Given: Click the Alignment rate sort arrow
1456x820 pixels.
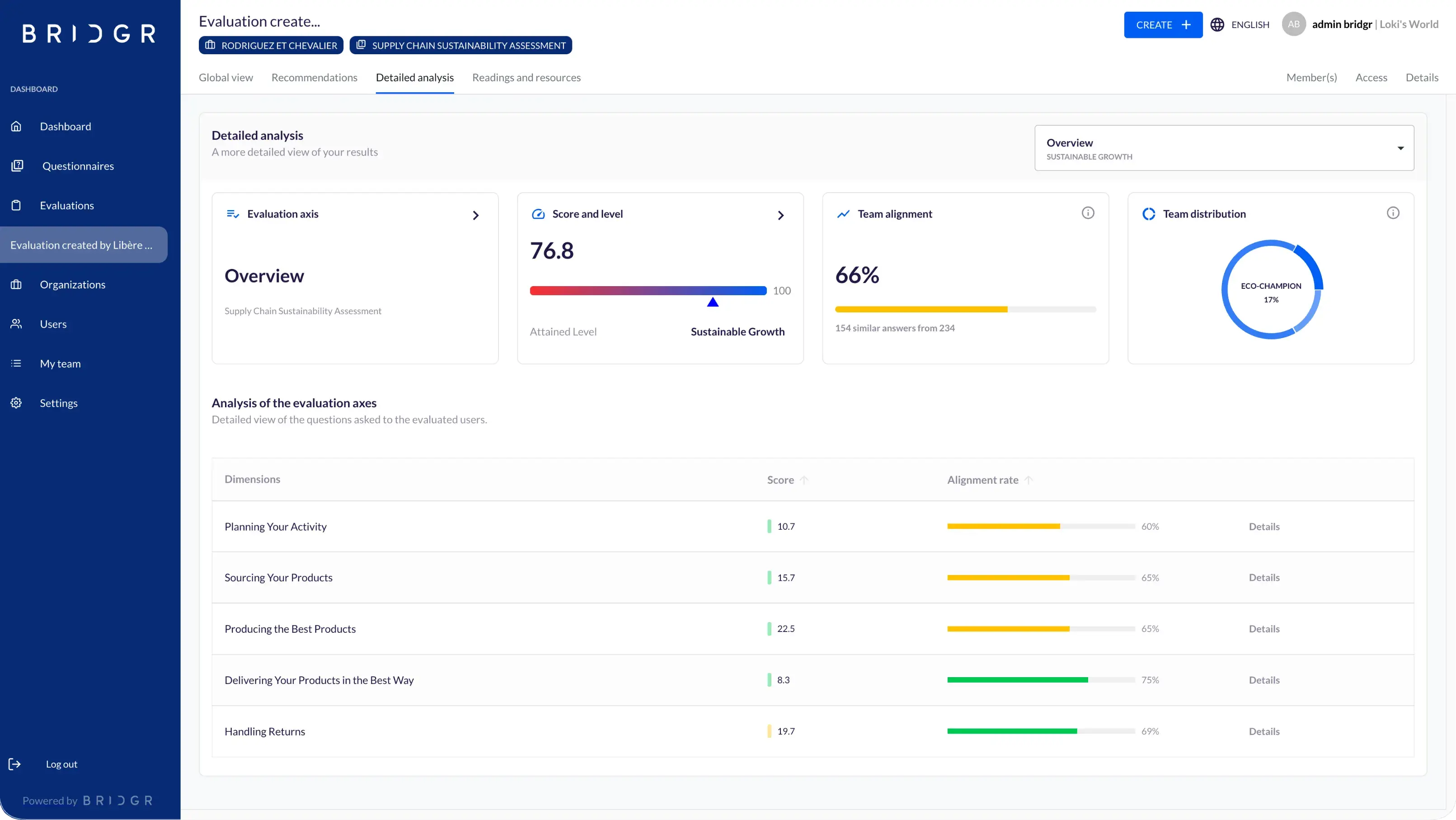Looking at the screenshot, I should coord(1028,480).
